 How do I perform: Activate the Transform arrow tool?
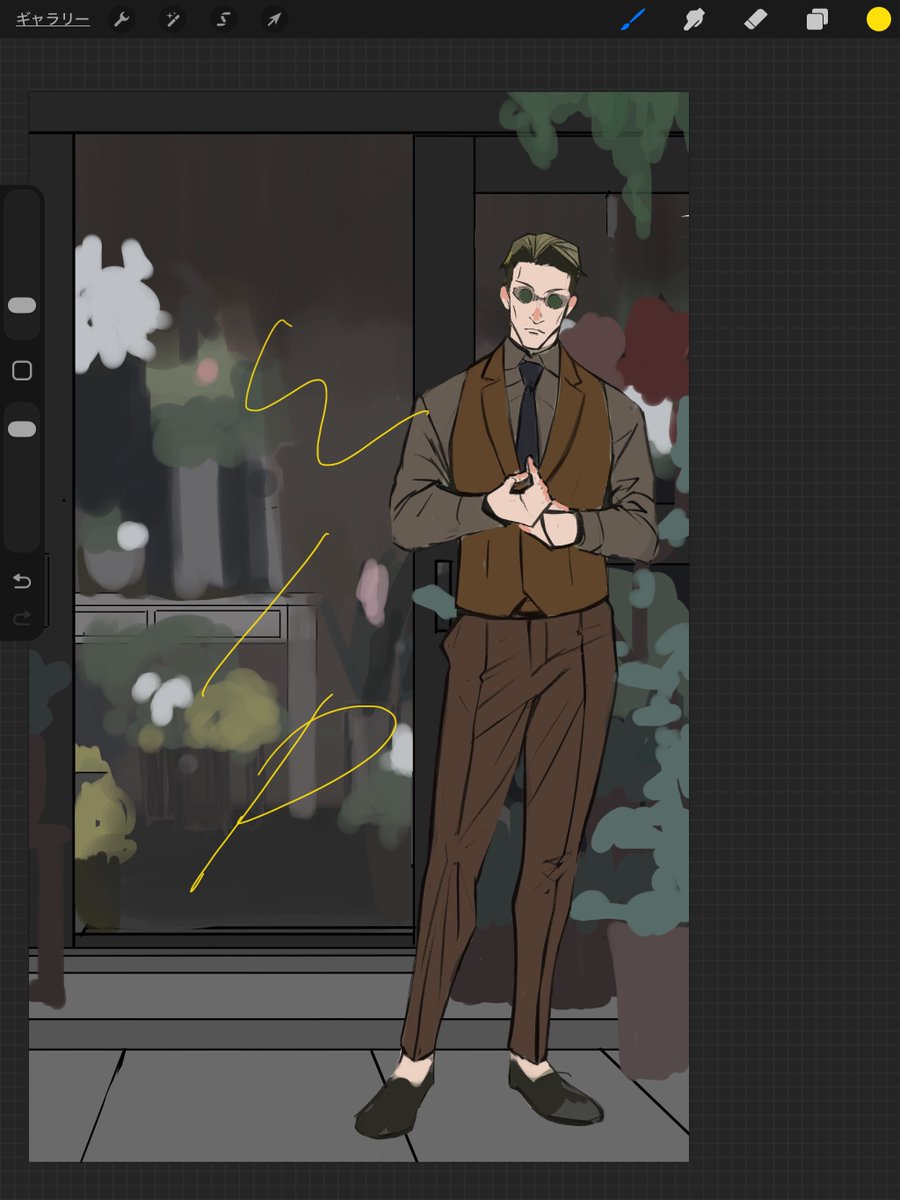(273, 19)
